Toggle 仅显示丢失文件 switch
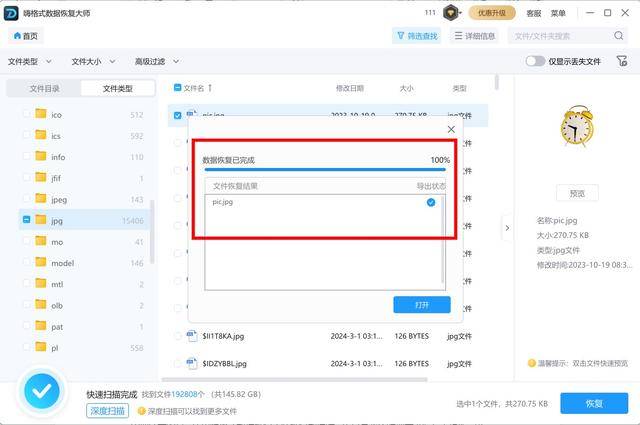The image size is (640, 425). (535, 61)
